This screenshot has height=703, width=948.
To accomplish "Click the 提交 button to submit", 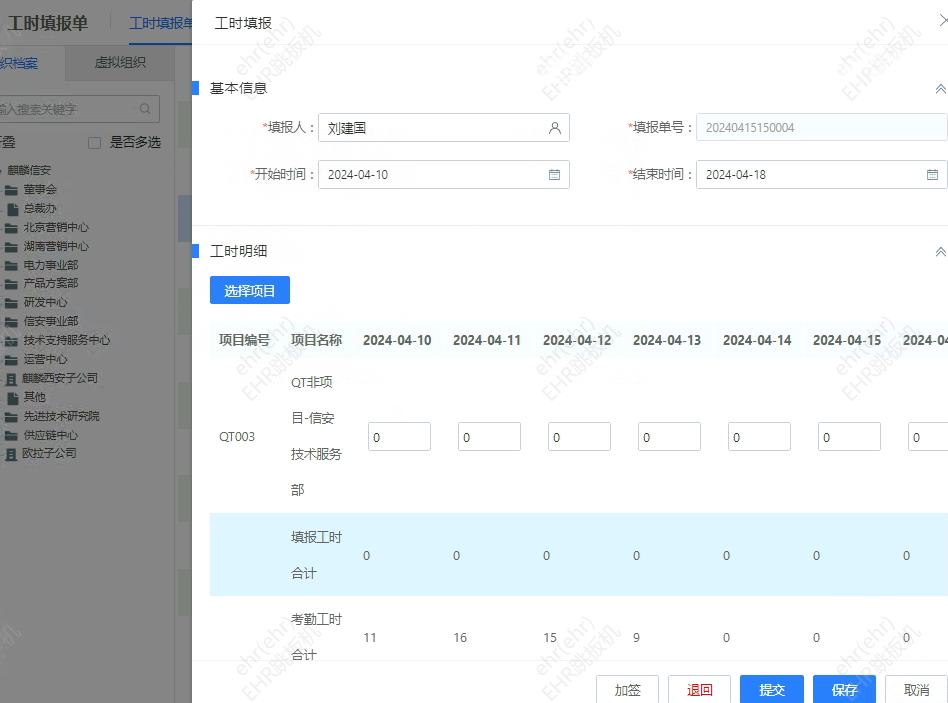I will 771,689.
